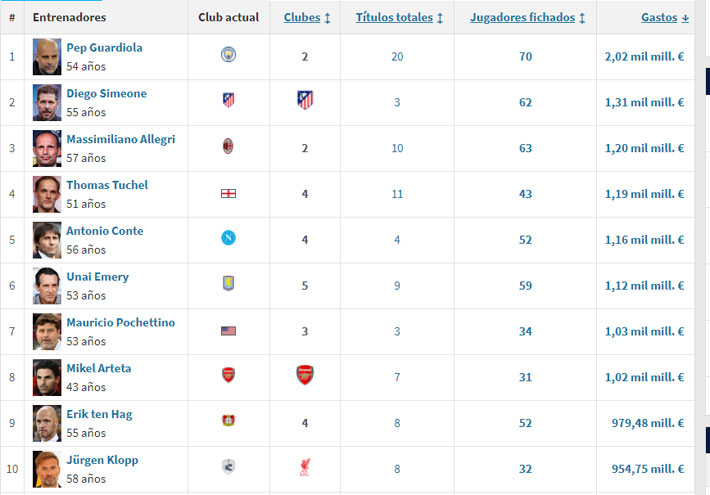Click the large Atlético crest in the Clubes column
Screen dimensions: 710x495
(x=305, y=100)
